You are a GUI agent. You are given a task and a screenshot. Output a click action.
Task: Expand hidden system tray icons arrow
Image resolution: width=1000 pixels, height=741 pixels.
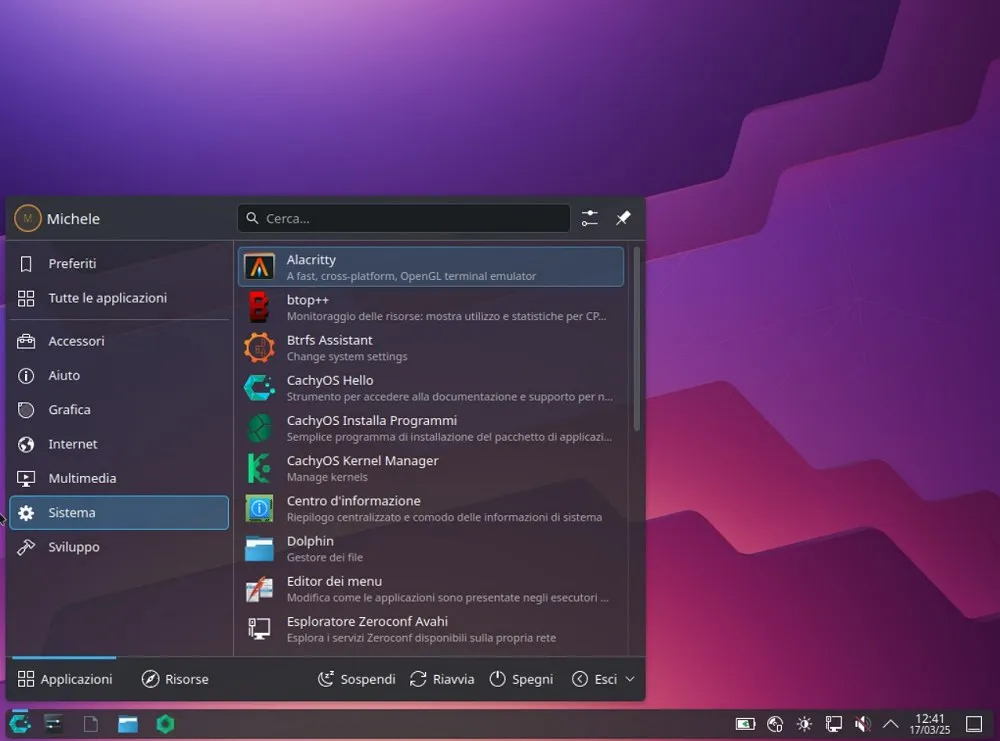click(891, 723)
